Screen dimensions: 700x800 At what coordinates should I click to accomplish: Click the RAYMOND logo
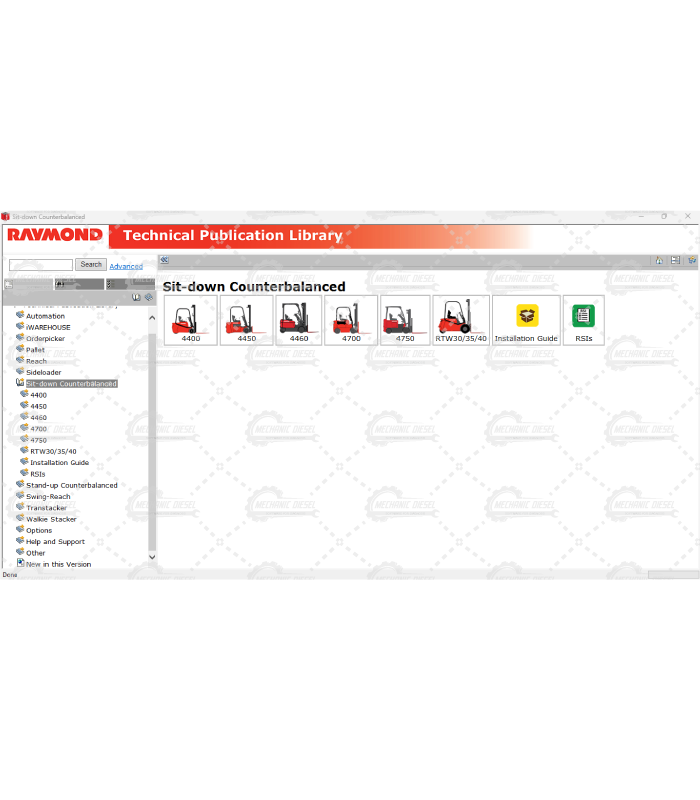[55, 236]
